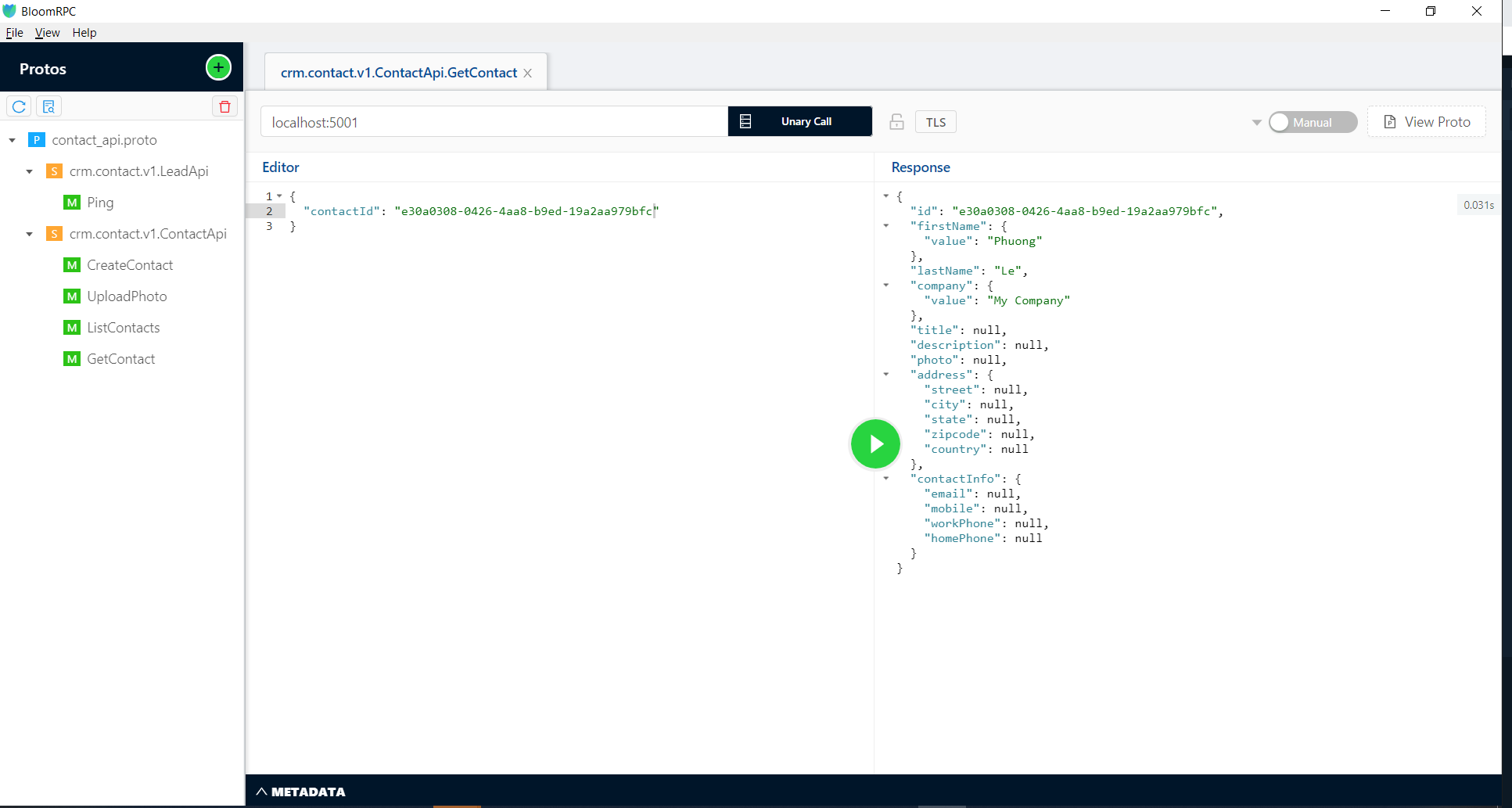
Task: Click the crm.contact.v1.ContactApi service label
Action: pyautogui.click(x=148, y=234)
